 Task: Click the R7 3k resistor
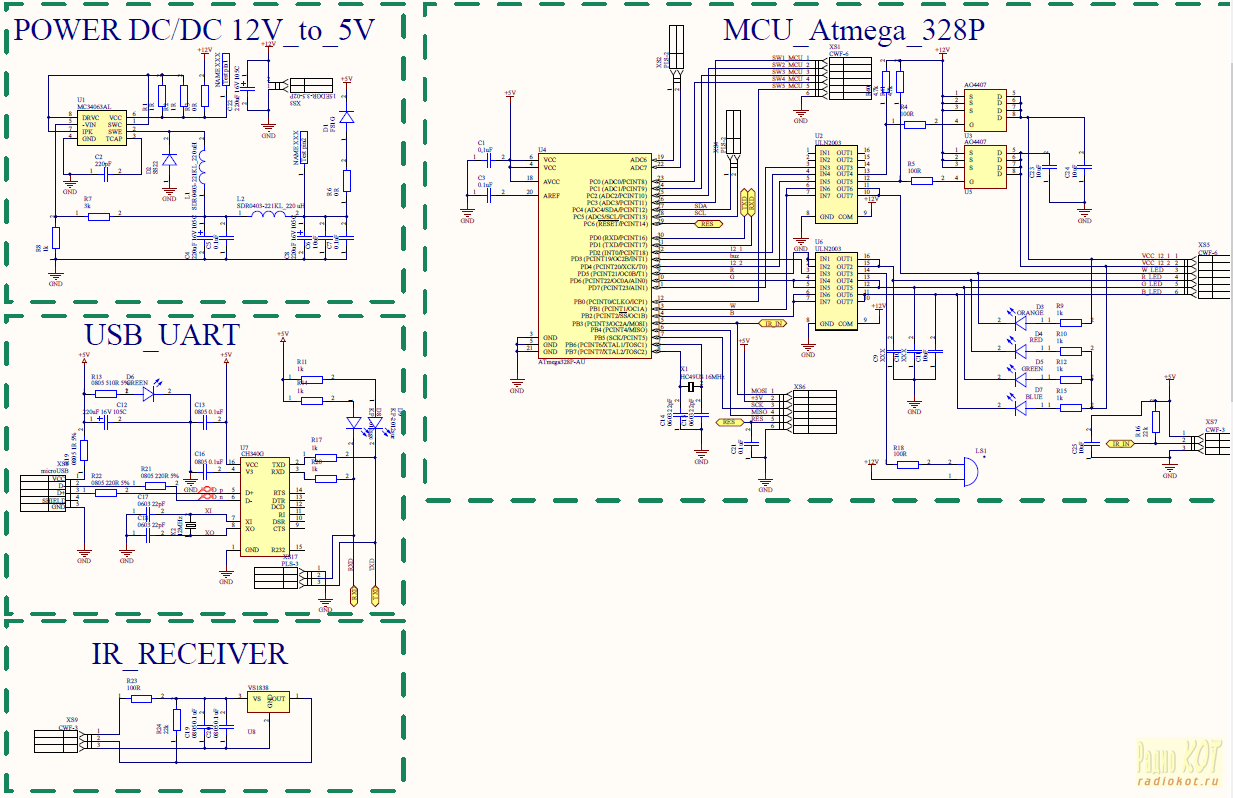[x=98, y=215]
